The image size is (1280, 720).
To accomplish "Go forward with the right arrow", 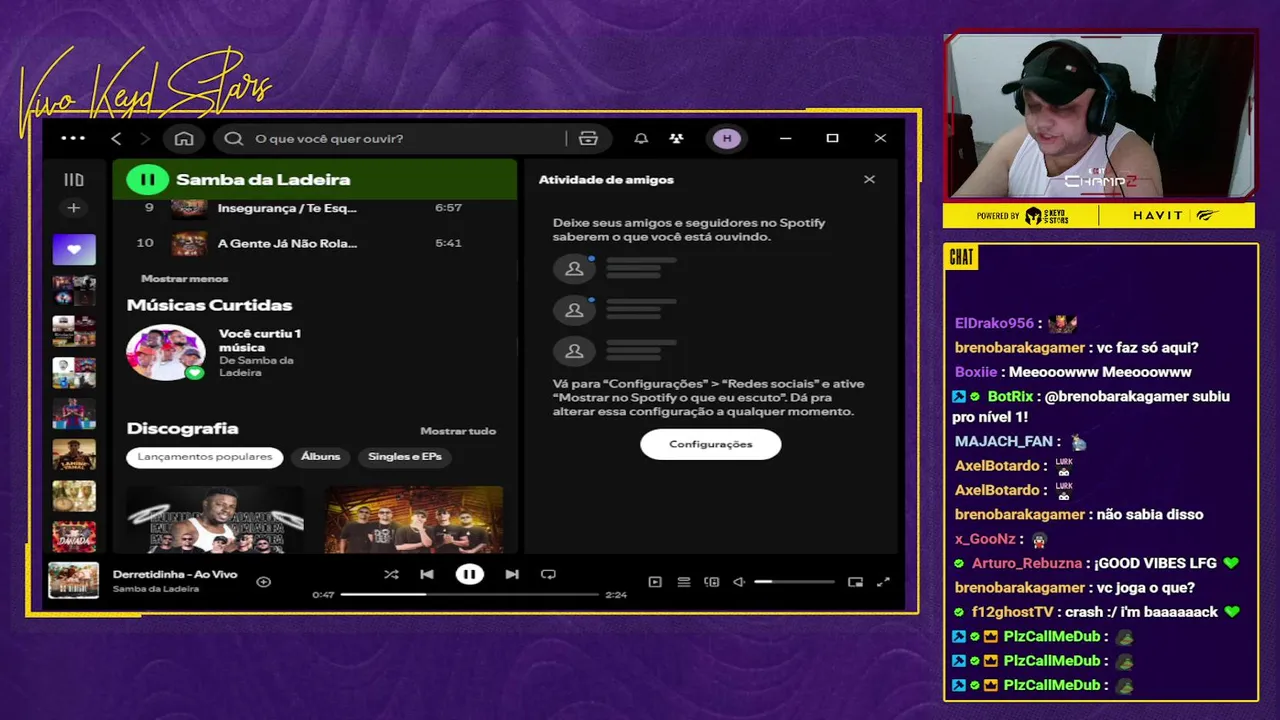I will 145,138.
